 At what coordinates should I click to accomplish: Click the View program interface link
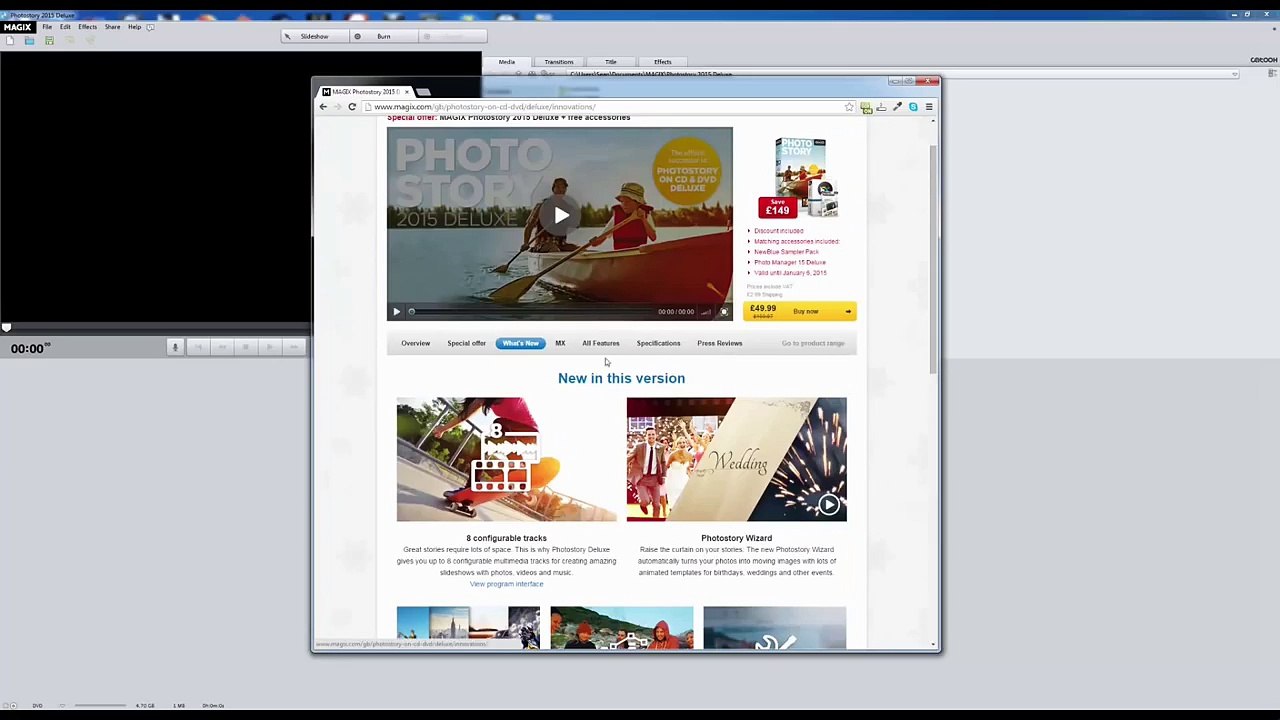[506, 584]
